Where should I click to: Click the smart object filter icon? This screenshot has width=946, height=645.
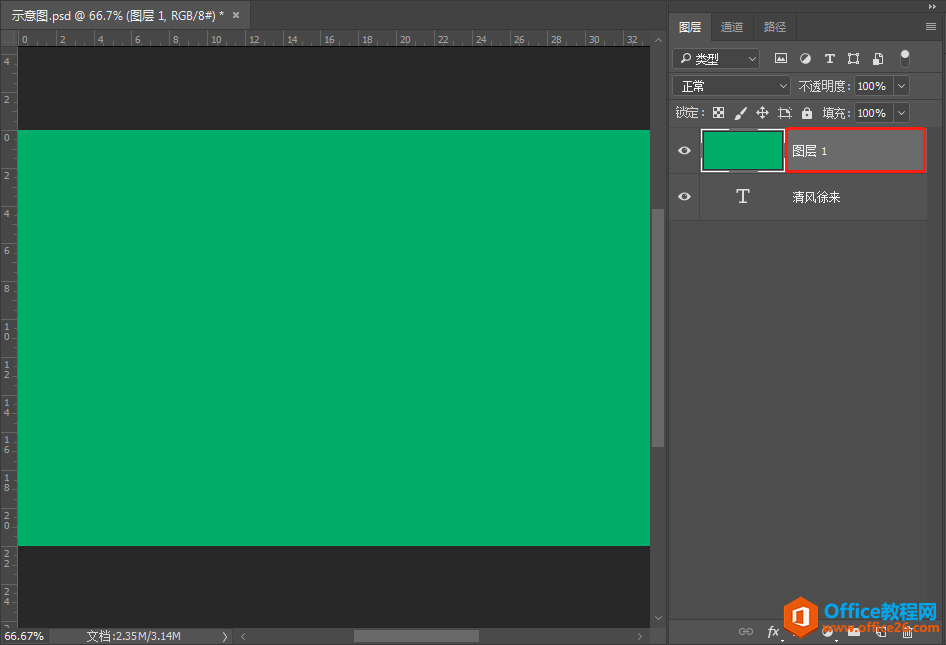(878, 59)
